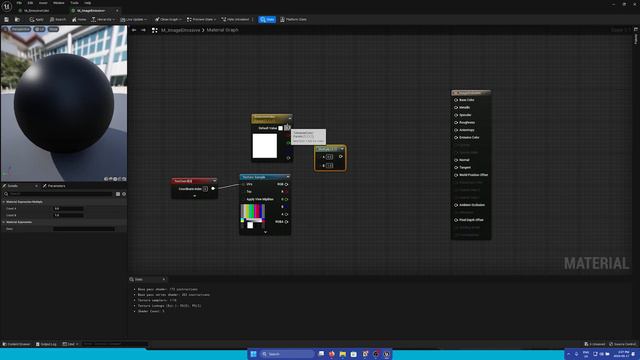
Task: Open File Explorer from the taskbar
Action: pyautogui.click(x=342, y=354)
